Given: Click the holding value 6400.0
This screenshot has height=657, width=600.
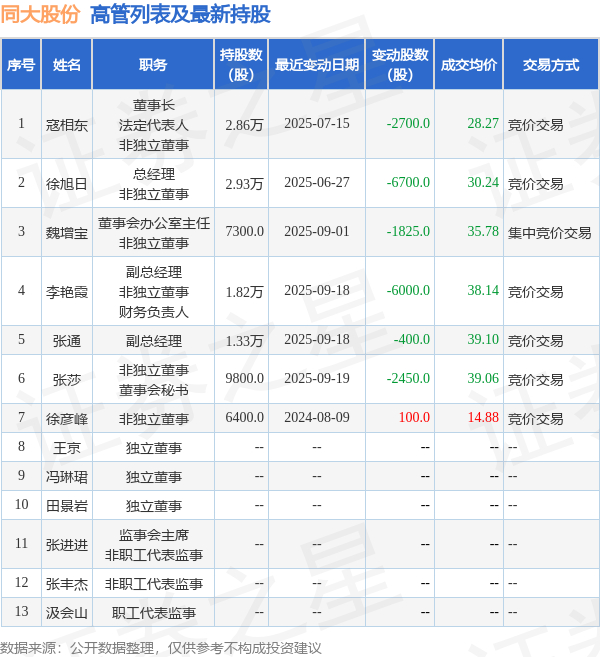Looking at the screenshot, I should (244, 417).
